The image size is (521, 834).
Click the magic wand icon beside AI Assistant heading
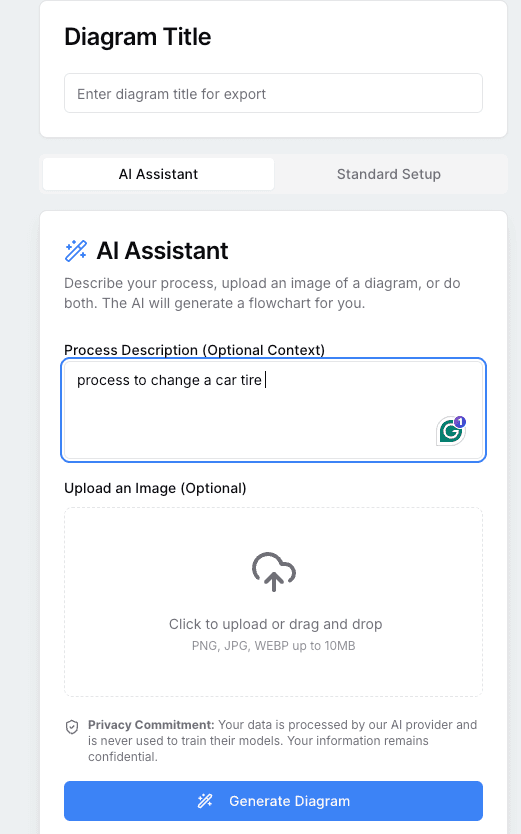pyautogui.click(x=76, y=251)
